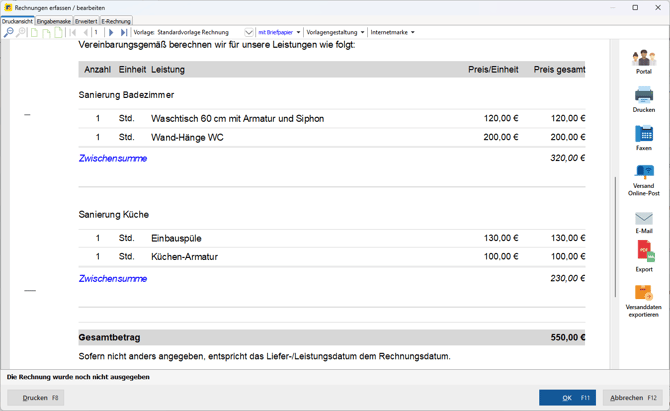Screen dimensions: 670x411
Task: Jump to the first page
Action: point(73,32)
